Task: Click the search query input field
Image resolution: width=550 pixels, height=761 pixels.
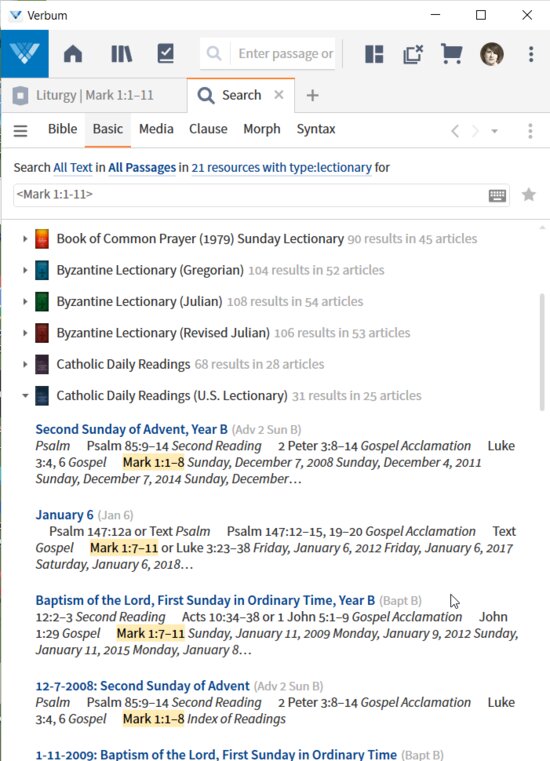Action: click(x=250, y=195)
